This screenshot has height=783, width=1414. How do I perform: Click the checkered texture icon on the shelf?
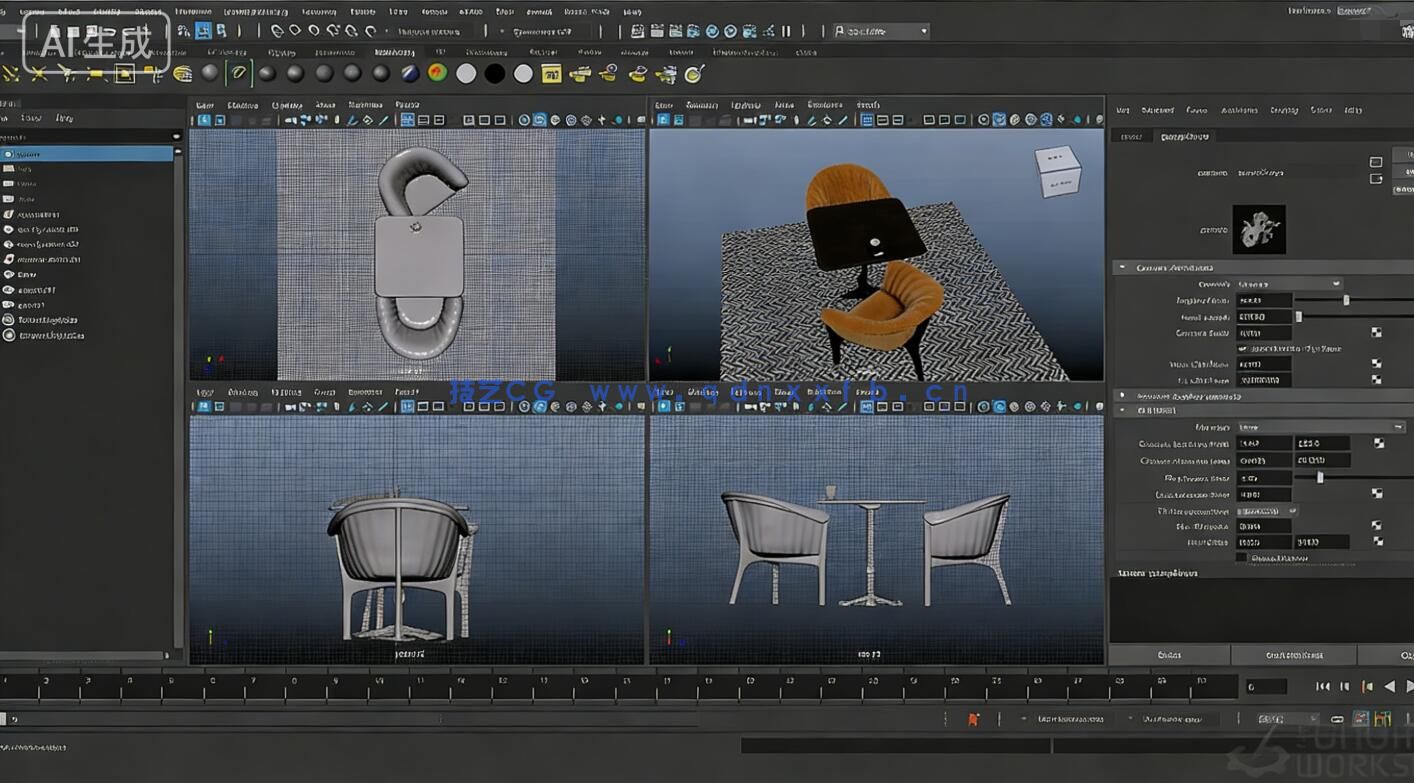549,73
